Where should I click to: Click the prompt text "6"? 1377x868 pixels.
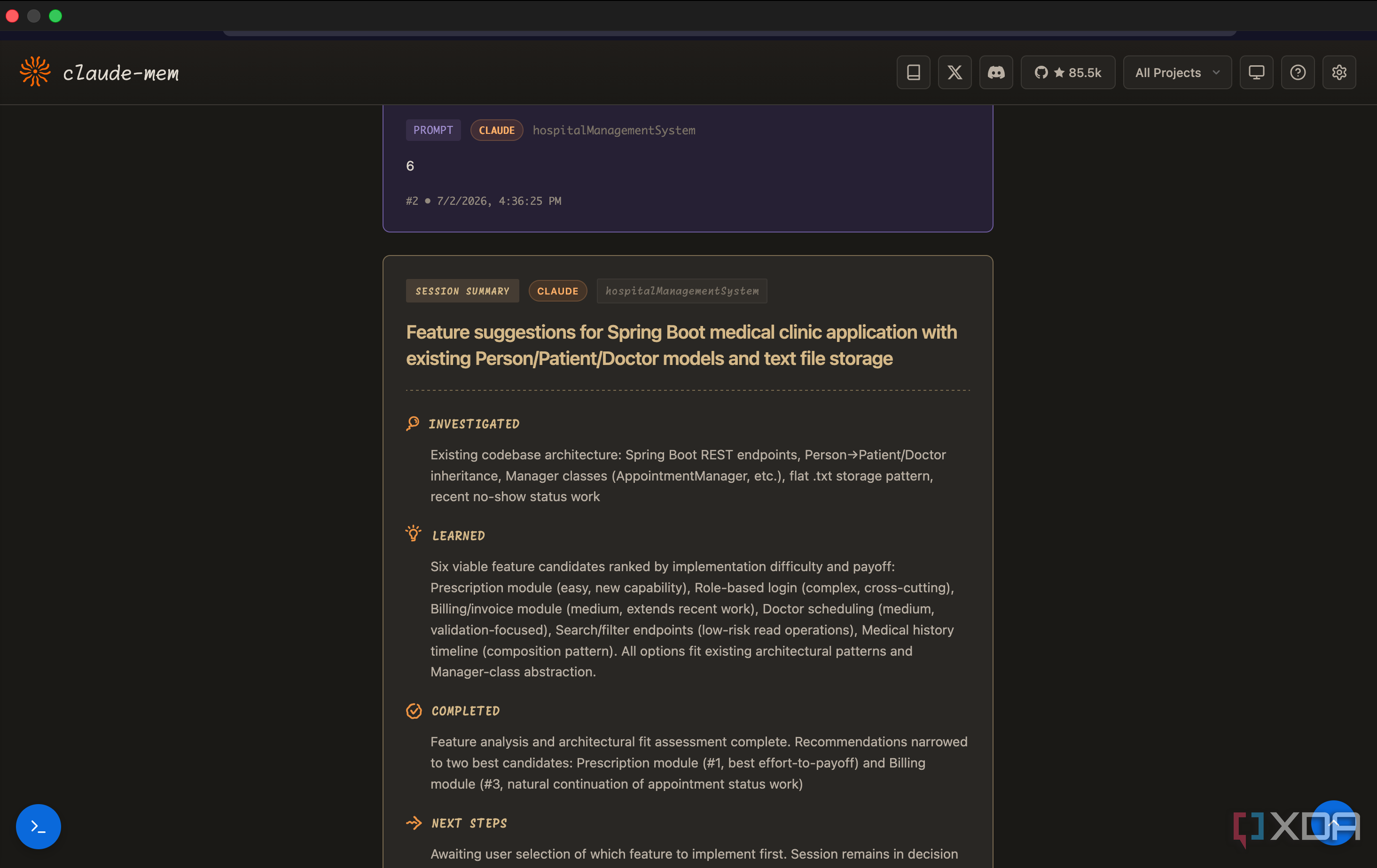(410, 166)
